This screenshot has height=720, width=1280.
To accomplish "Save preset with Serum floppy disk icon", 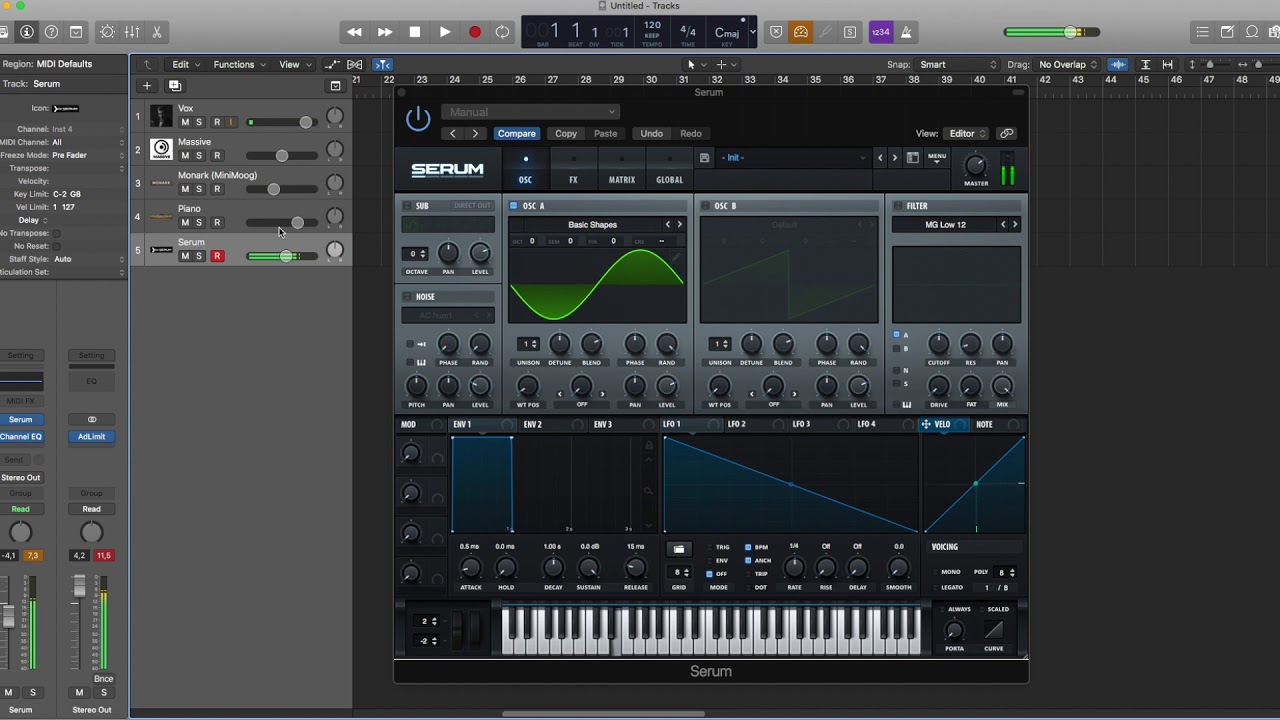I will (705, 158).
